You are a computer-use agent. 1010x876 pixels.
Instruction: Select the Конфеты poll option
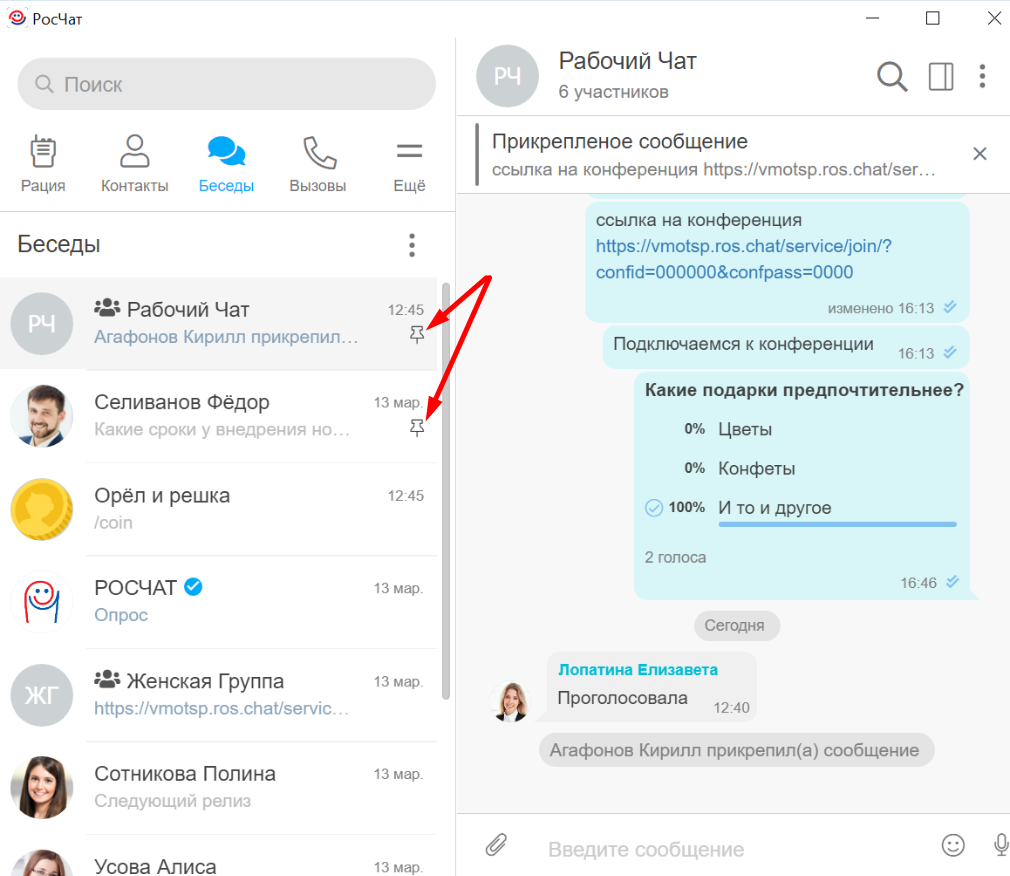coord(756,468)
